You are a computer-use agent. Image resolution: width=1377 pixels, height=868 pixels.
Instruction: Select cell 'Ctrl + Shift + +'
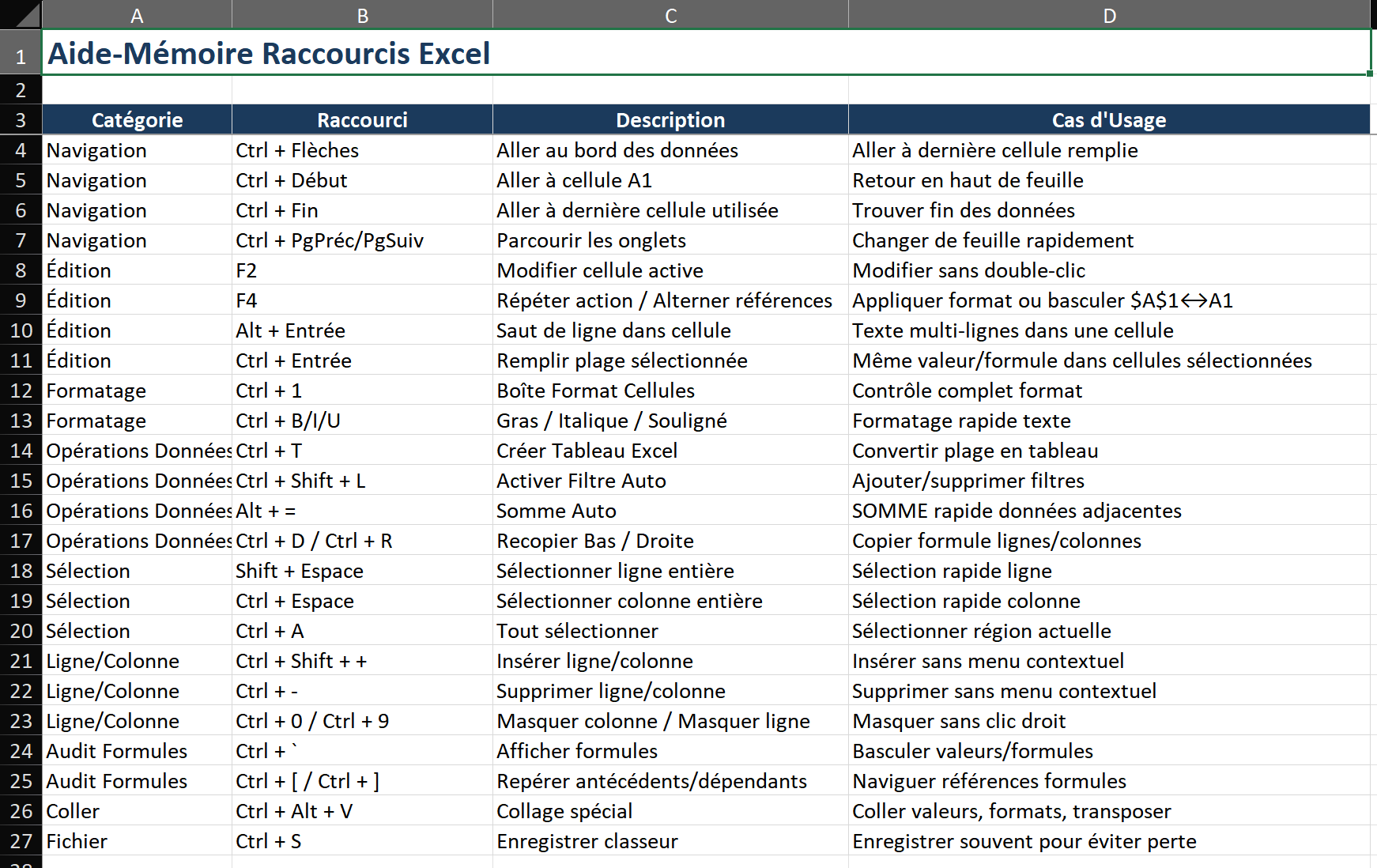click(x=362, y=661)
